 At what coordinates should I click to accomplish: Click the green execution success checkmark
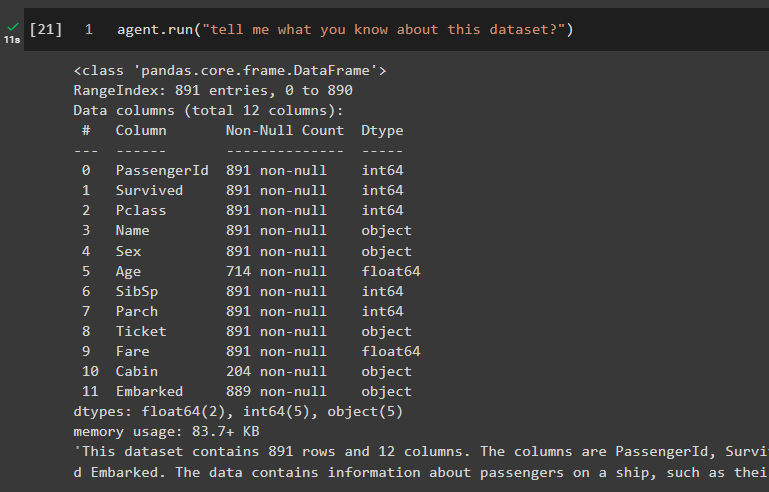point(13,26)
